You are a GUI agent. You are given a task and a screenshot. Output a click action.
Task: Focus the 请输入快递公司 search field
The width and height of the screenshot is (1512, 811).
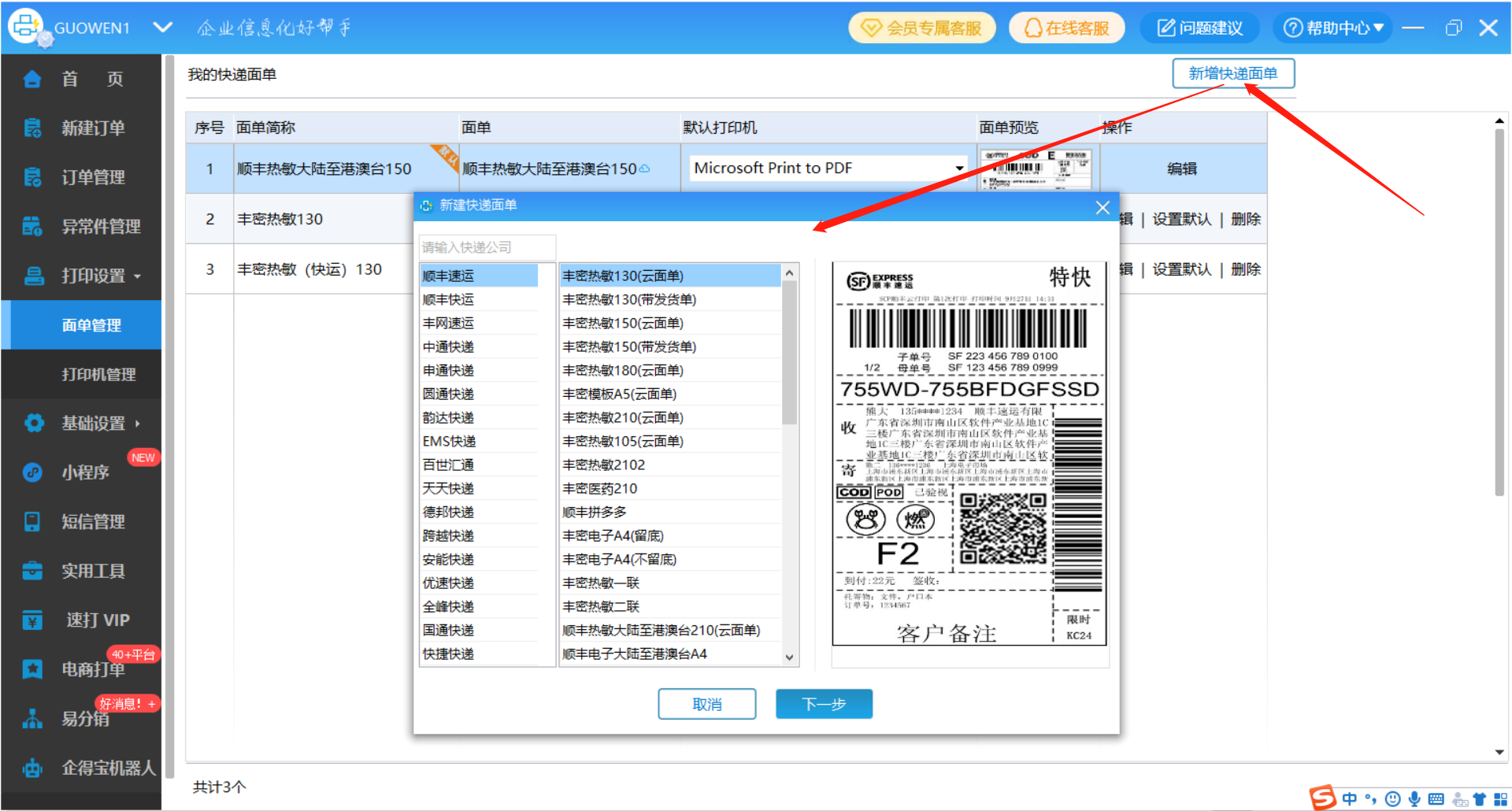(487, 247)
